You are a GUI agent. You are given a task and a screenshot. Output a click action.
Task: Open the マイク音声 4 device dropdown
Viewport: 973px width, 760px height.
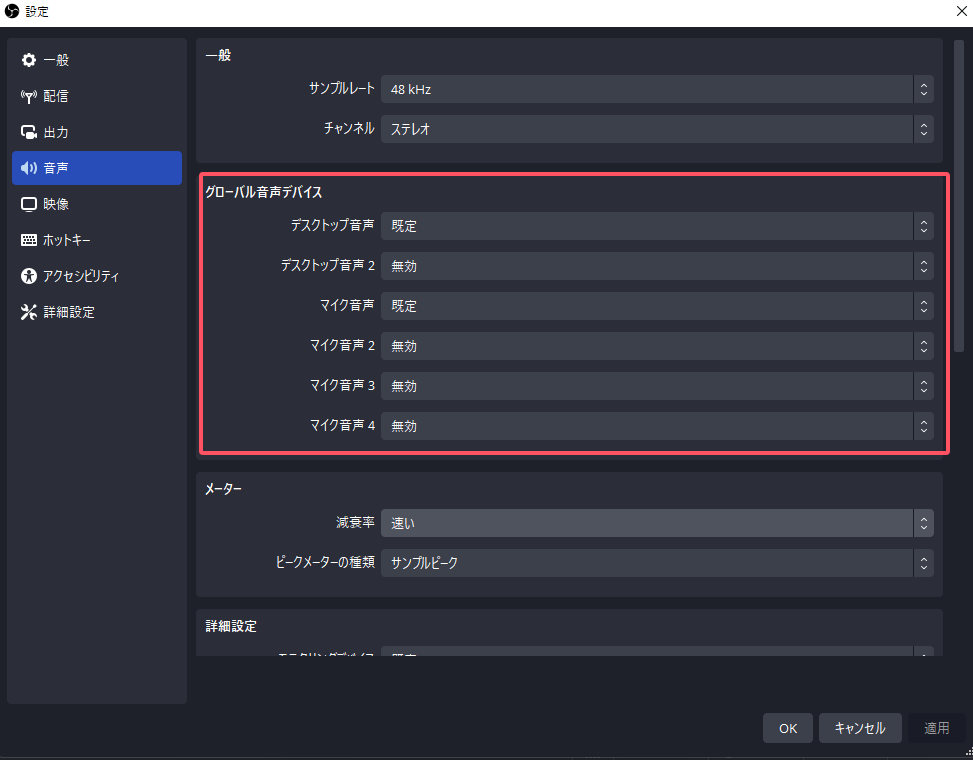[656, 426]
